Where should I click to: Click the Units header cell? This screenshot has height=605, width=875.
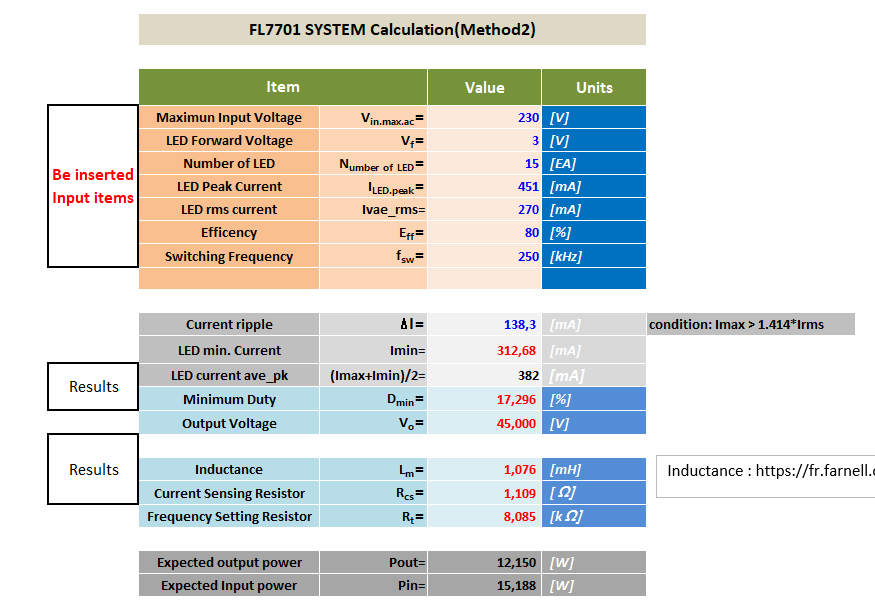594,87
